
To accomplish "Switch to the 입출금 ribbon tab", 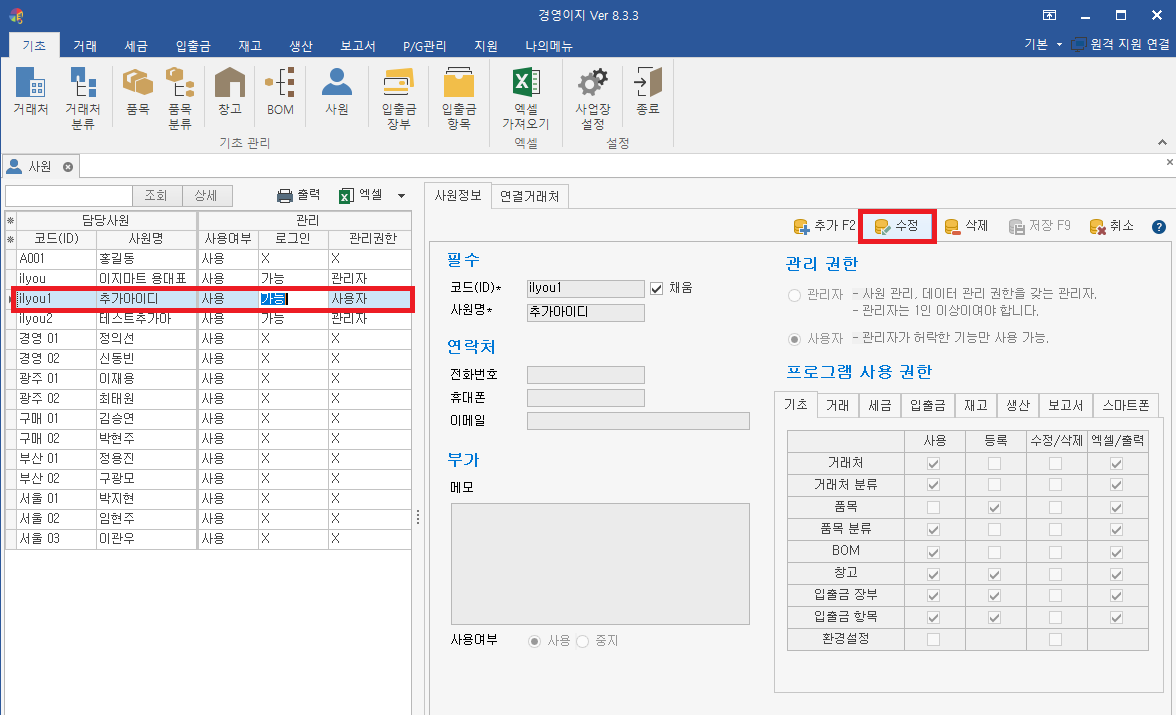I will pyautogui.click(x=192, y=45).
